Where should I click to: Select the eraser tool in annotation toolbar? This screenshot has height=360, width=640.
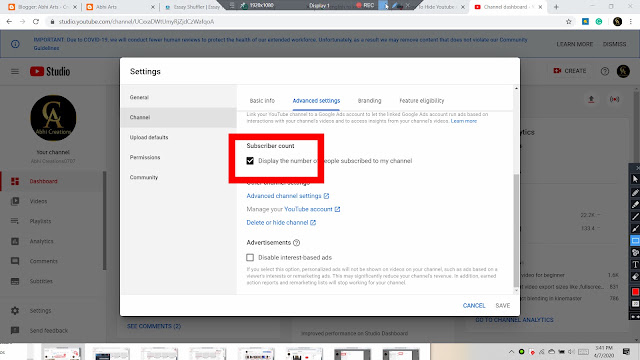point(635,277)
